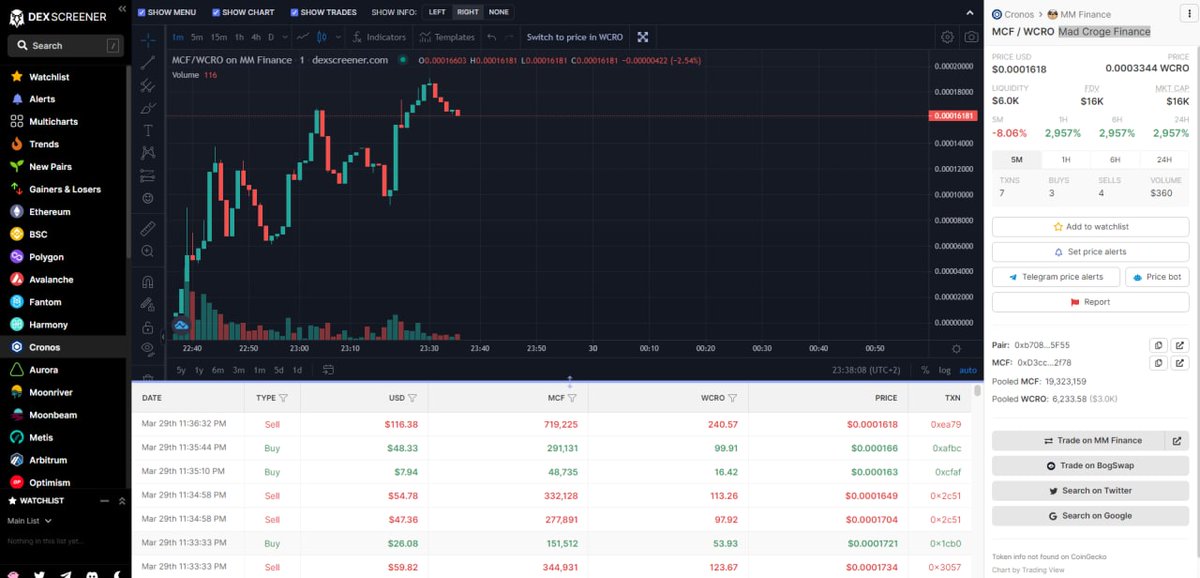The height and width of the screenshot is (578, 1200).
Task: Click Add to watchlist button
Action: 1090,227
